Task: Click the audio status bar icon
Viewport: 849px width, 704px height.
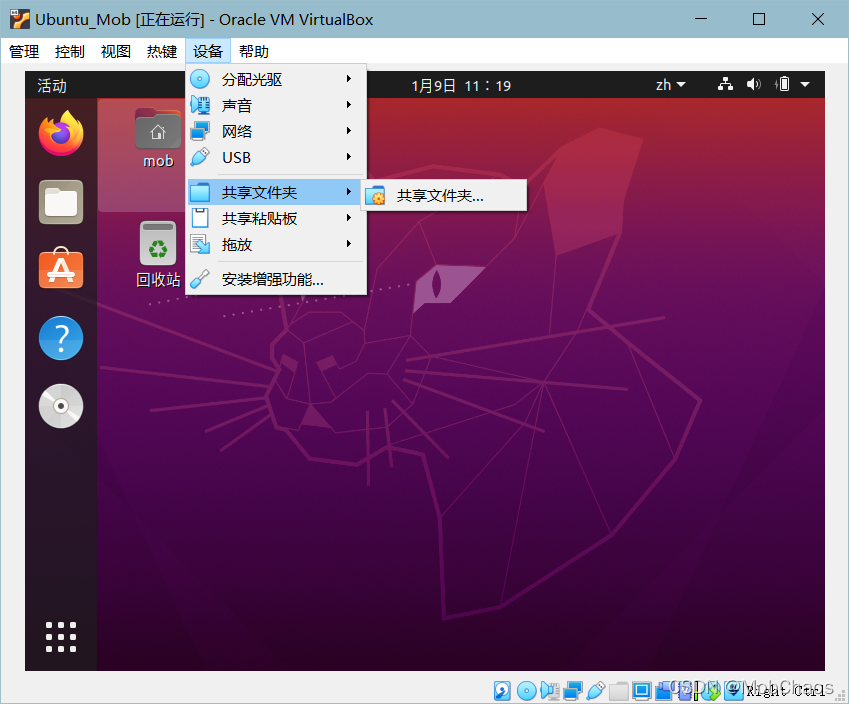Action: click(x=550, y=690)
